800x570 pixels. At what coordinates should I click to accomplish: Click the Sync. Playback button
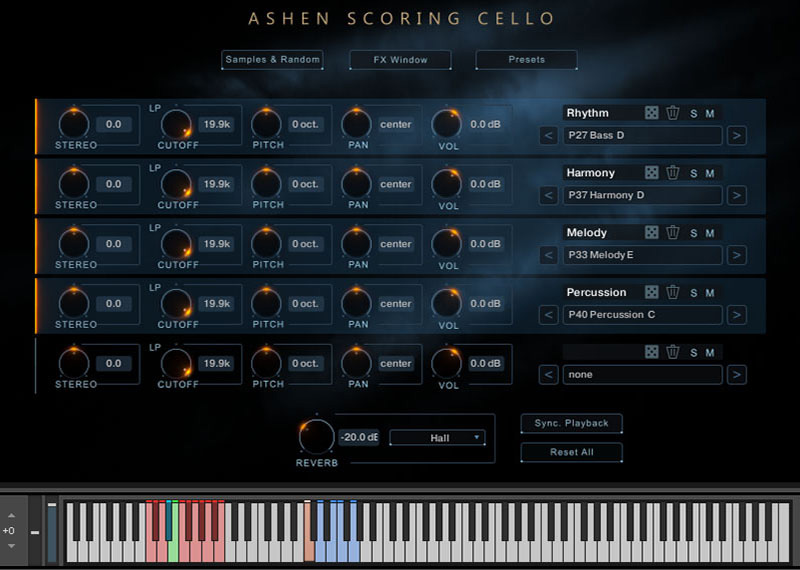click(571, 423)
